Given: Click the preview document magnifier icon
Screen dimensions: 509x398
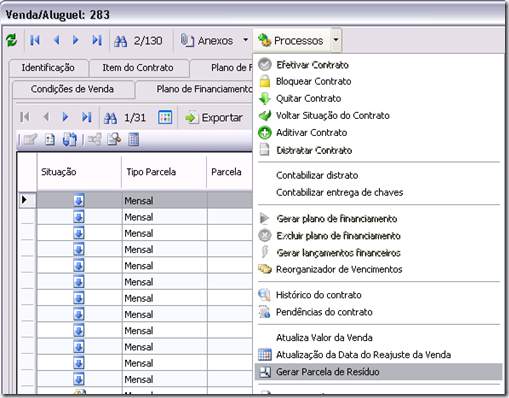Looking at the screenshot, I should coord(114,140).
